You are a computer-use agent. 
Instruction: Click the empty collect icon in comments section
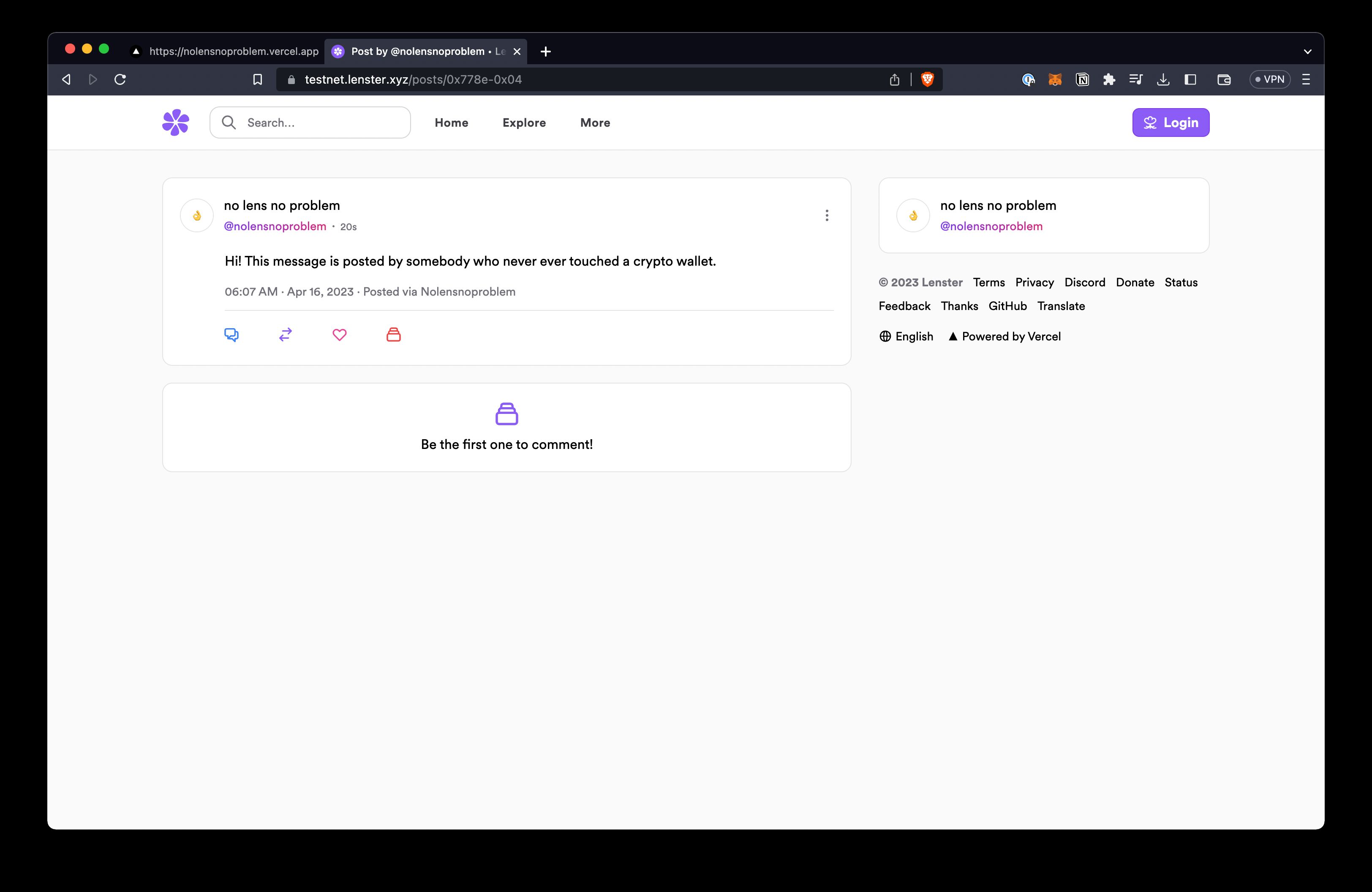point(506,413)
